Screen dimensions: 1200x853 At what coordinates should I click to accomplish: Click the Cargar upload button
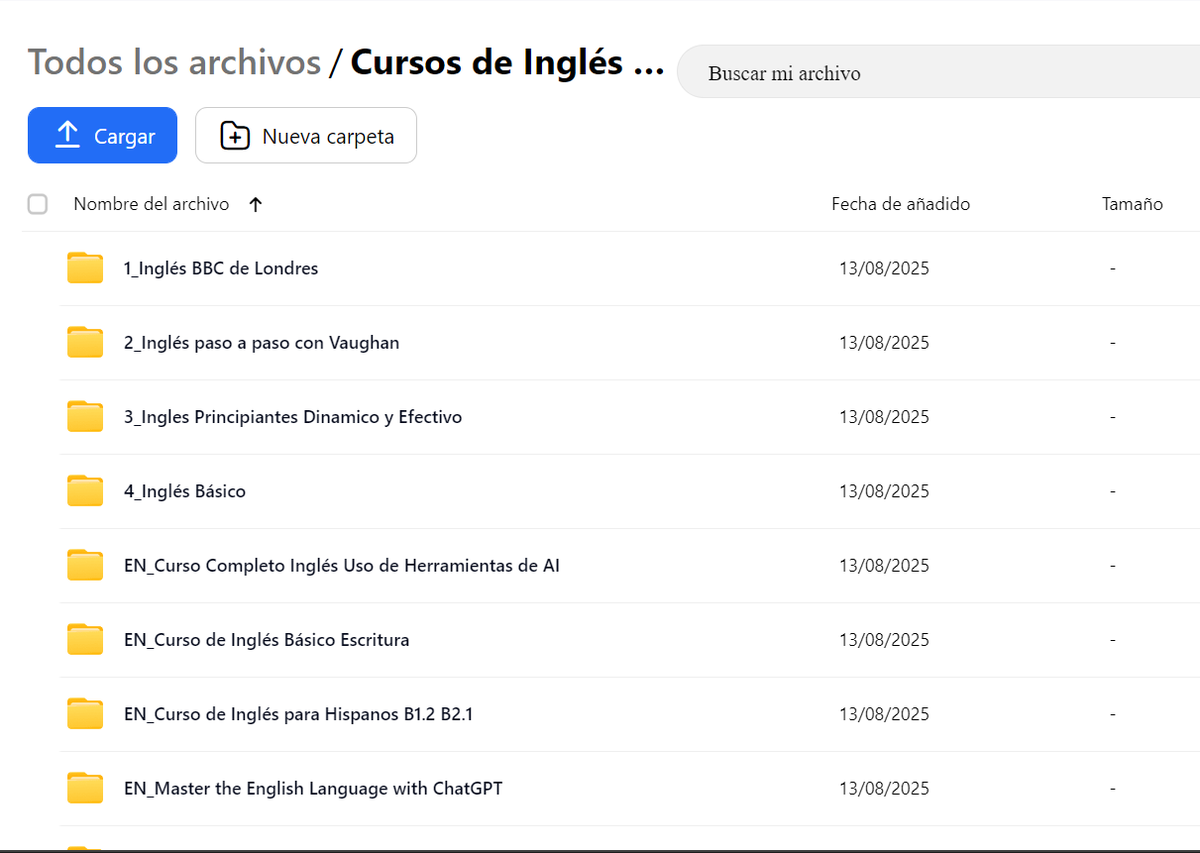pyautogui.click(x=102, y=135)
